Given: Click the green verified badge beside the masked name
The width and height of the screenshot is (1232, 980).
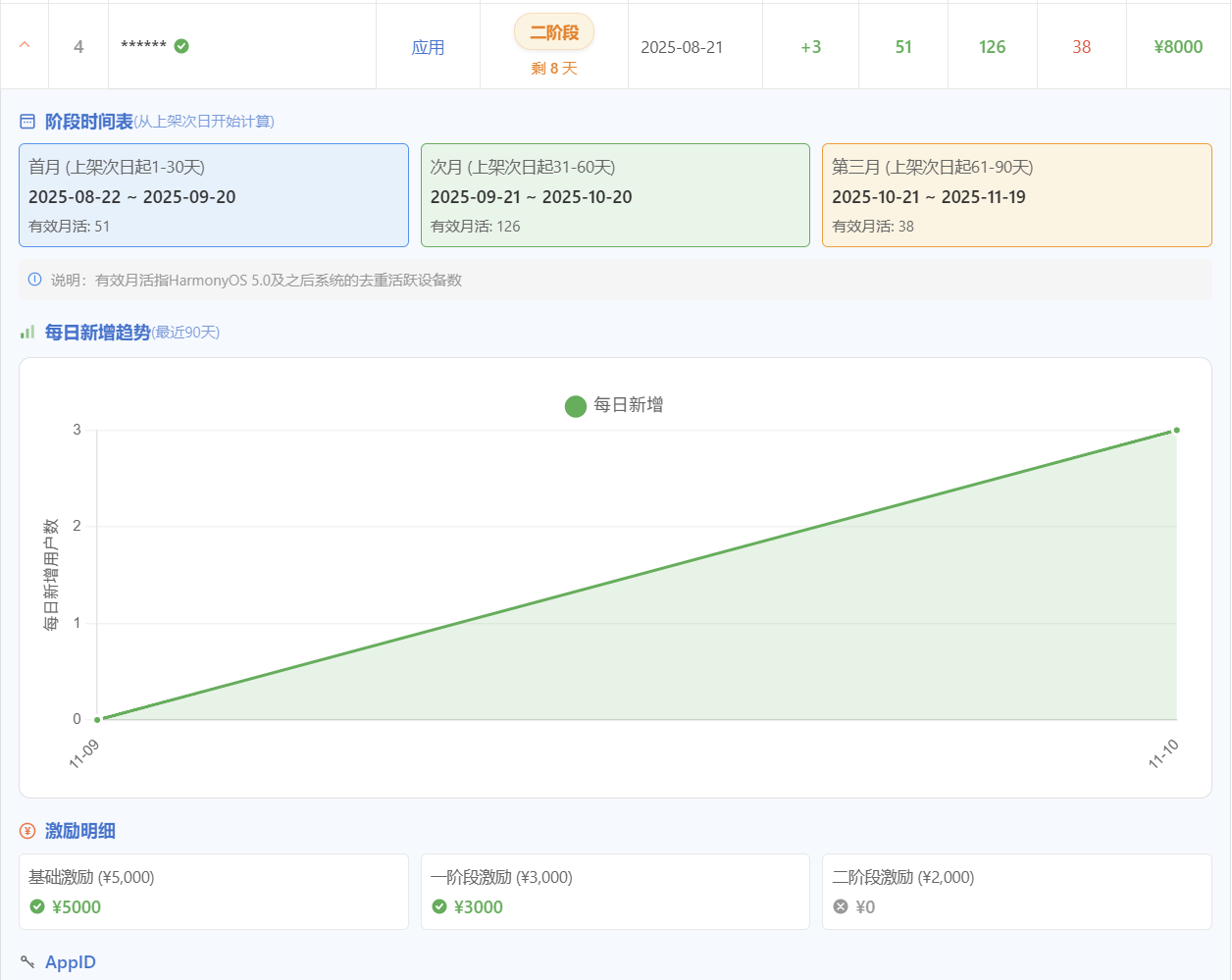Looking at the screenshot, I should (181, 46).
